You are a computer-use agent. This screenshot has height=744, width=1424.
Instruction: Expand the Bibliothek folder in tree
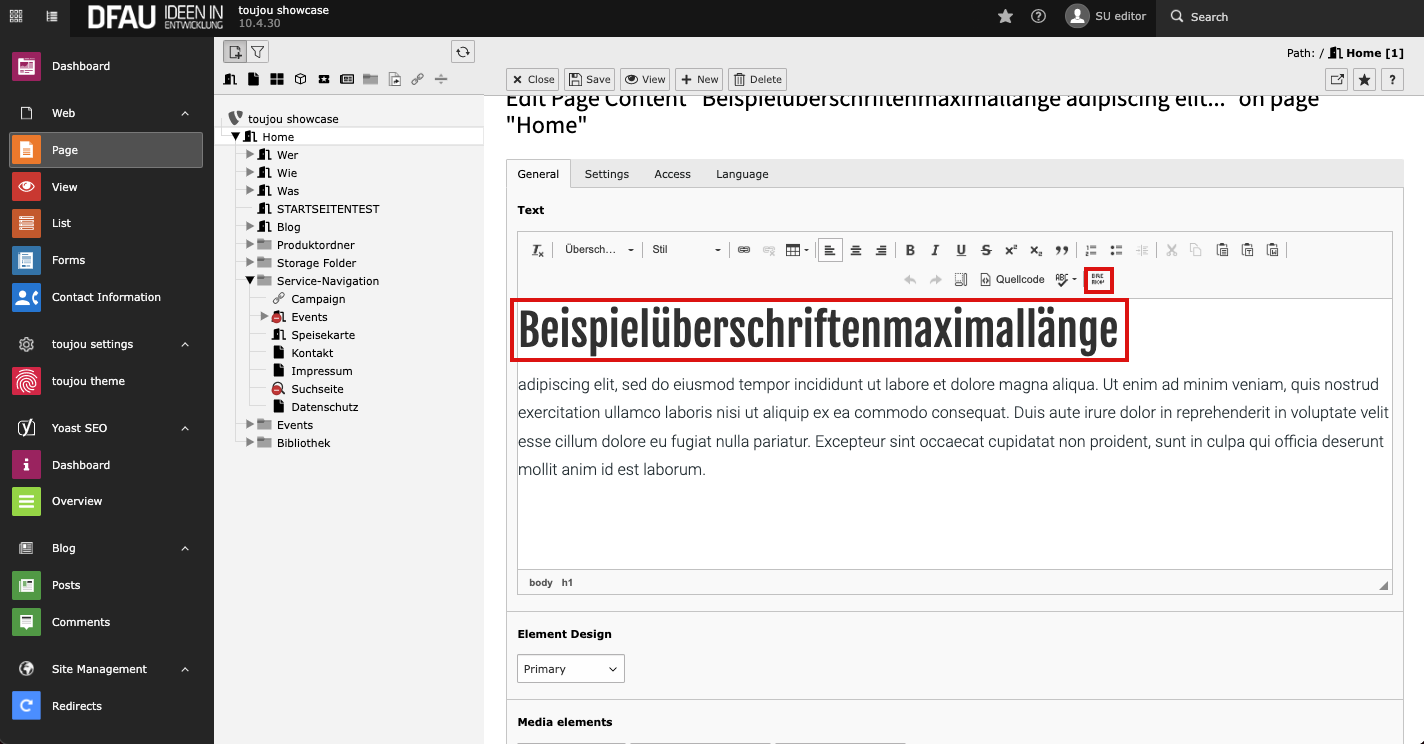[251, 443]
